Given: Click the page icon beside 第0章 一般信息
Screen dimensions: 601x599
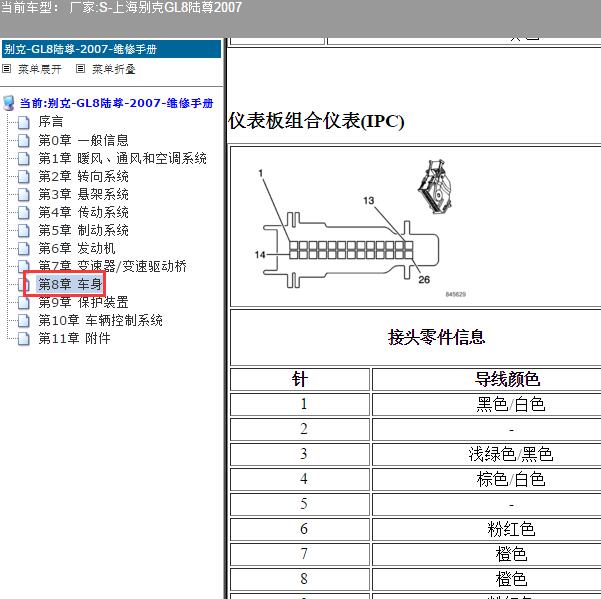Looking at the screenshot, I should coord(24,141).
